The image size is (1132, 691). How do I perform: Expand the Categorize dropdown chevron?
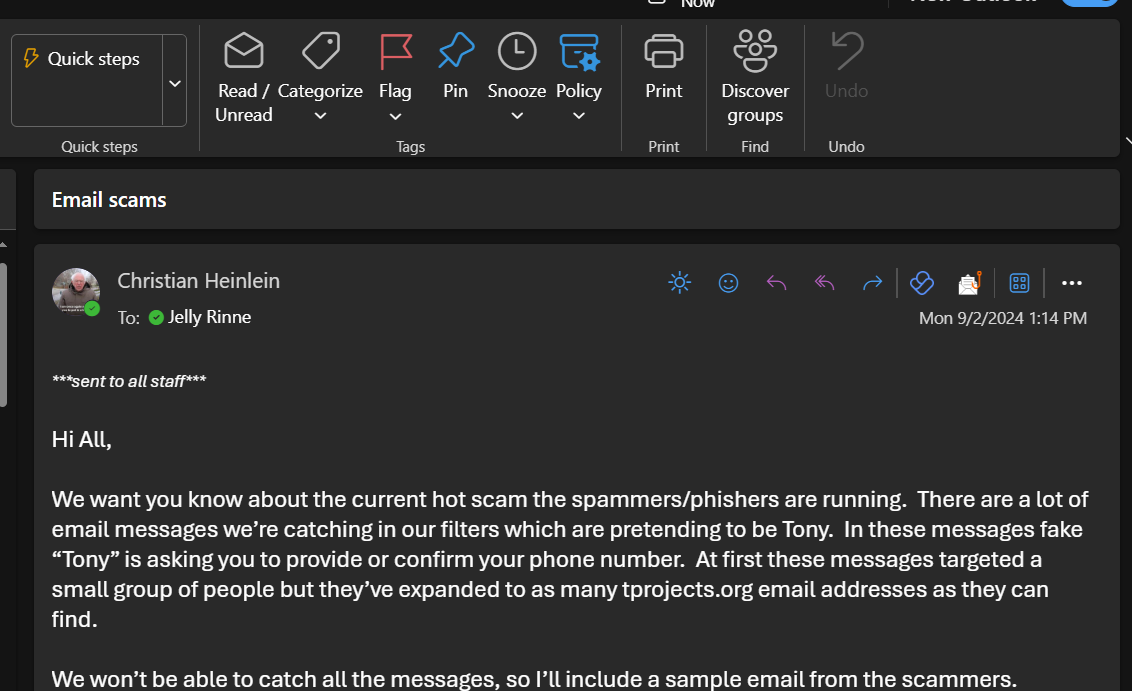321,116
